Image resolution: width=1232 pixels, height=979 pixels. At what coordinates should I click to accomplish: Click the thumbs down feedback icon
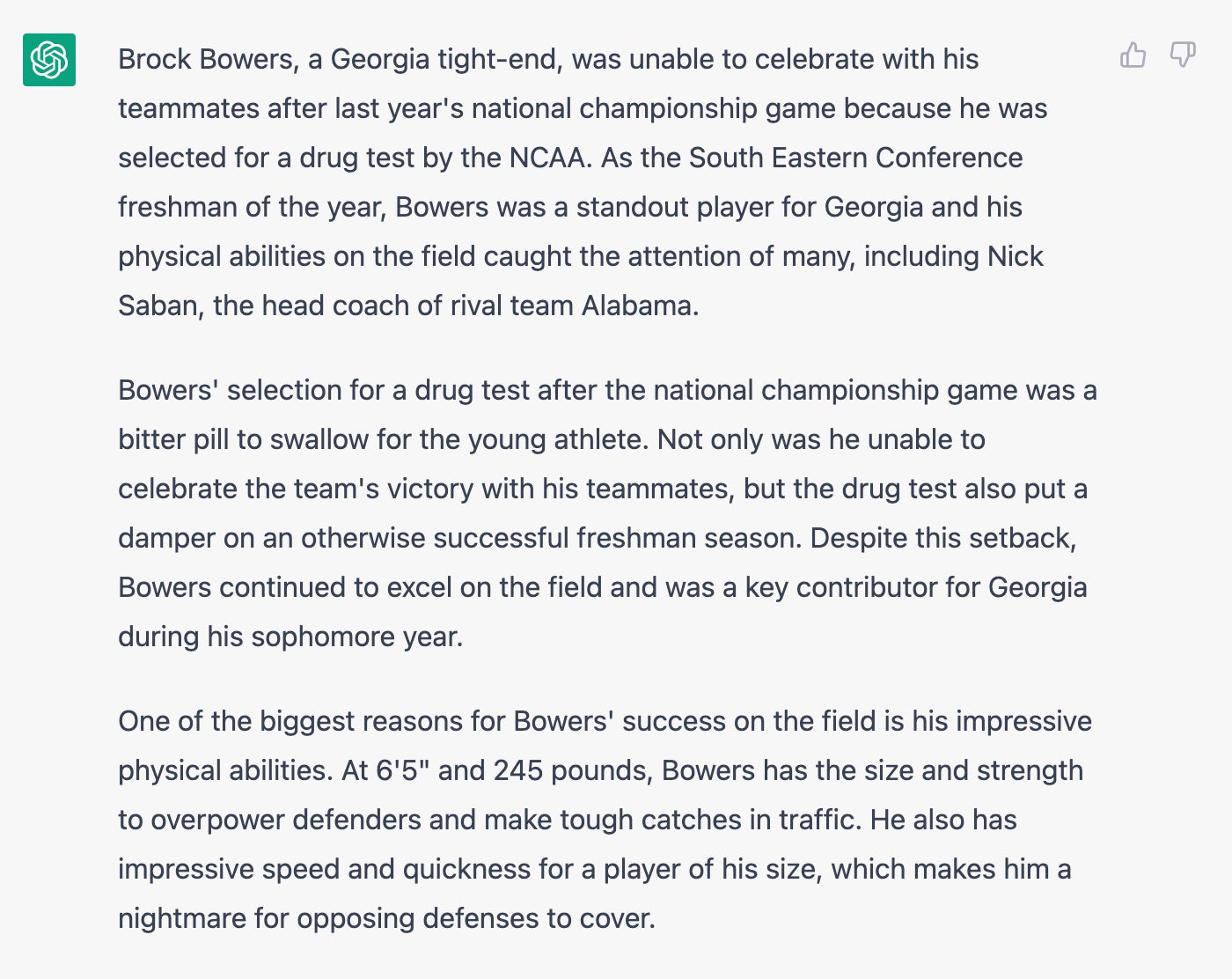coord(1182,55)
